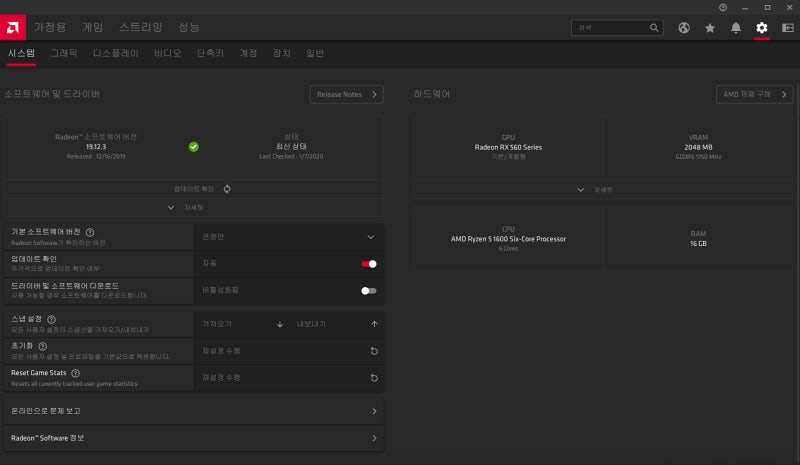Screen dimensions: 800x465
Task: Click 2048 MB VRAM value
Action: (x=698, y=148)
